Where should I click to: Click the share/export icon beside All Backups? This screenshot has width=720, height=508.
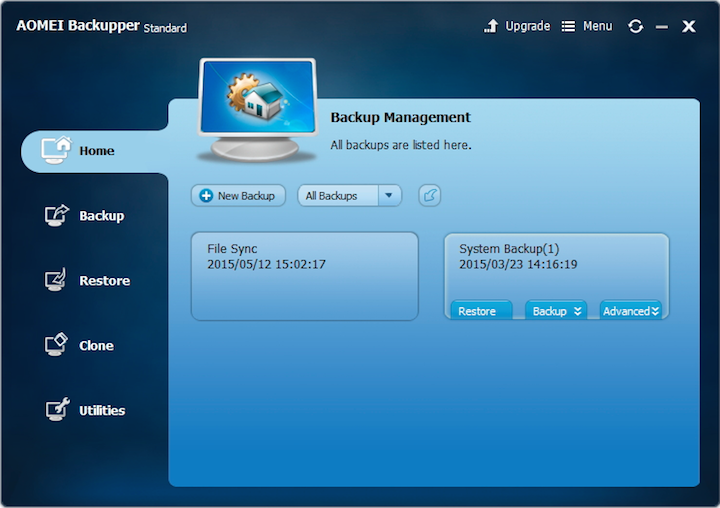point(429,196)
